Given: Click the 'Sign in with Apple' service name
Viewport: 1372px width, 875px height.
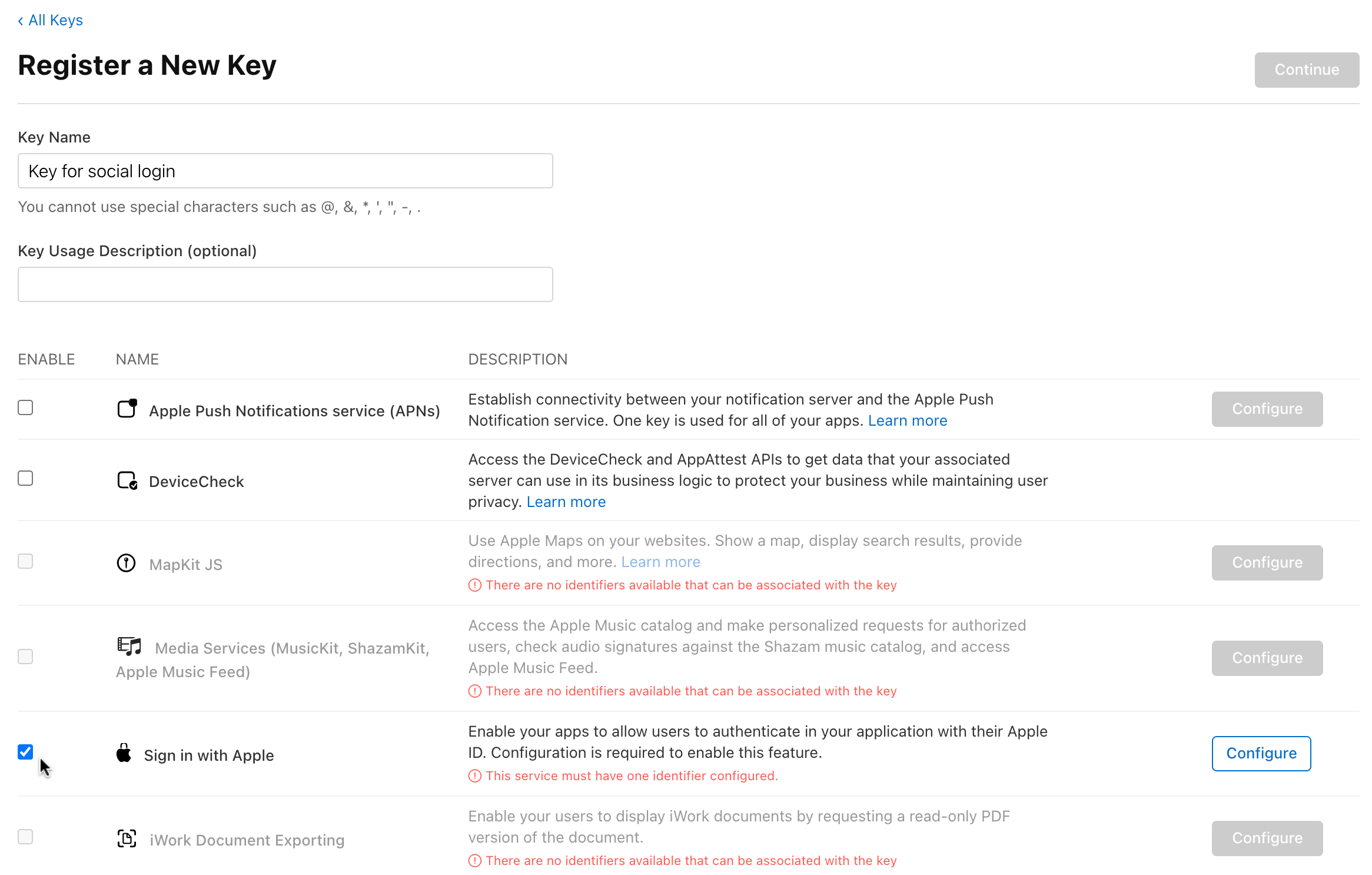Looking at the screenshot, I should pyautogui.click(x=209, y=755).
